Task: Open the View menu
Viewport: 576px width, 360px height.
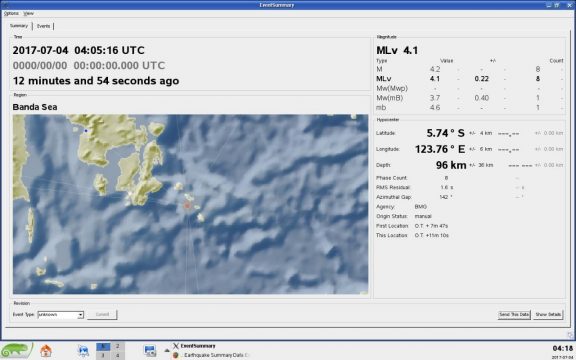Action: (x=28, y=13)
